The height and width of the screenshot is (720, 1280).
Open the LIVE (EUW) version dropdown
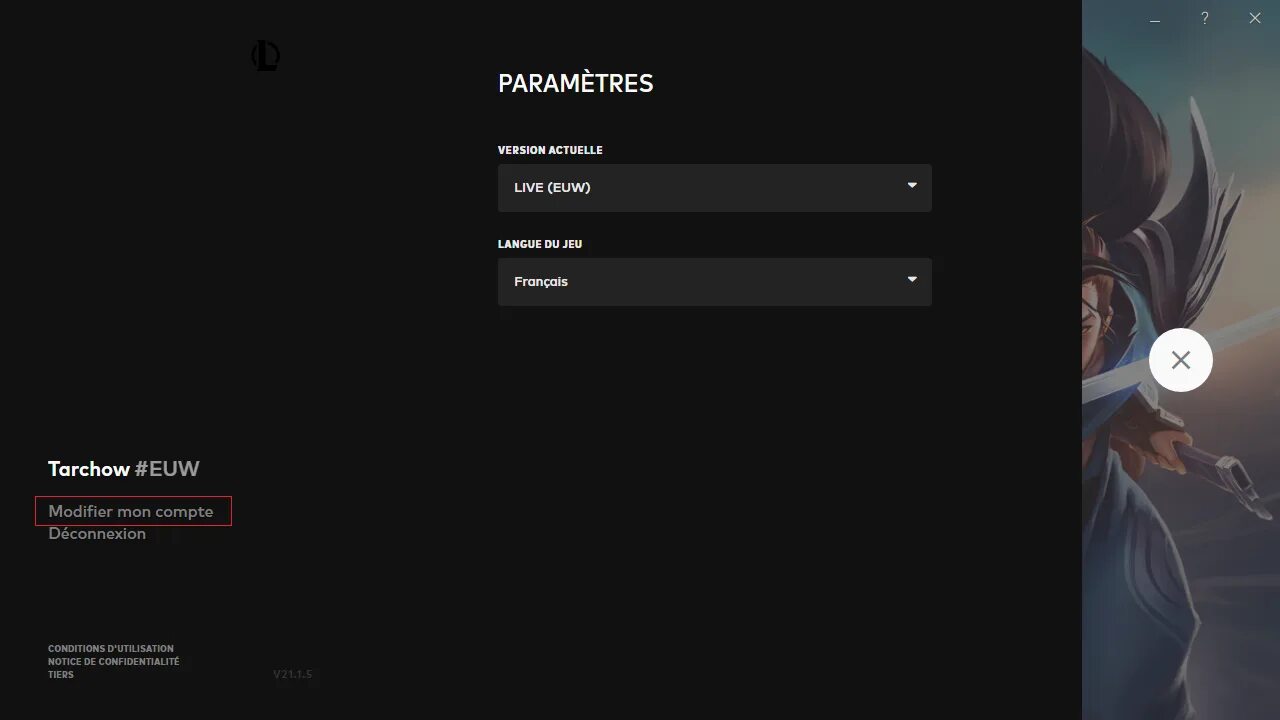pos(700,188)
